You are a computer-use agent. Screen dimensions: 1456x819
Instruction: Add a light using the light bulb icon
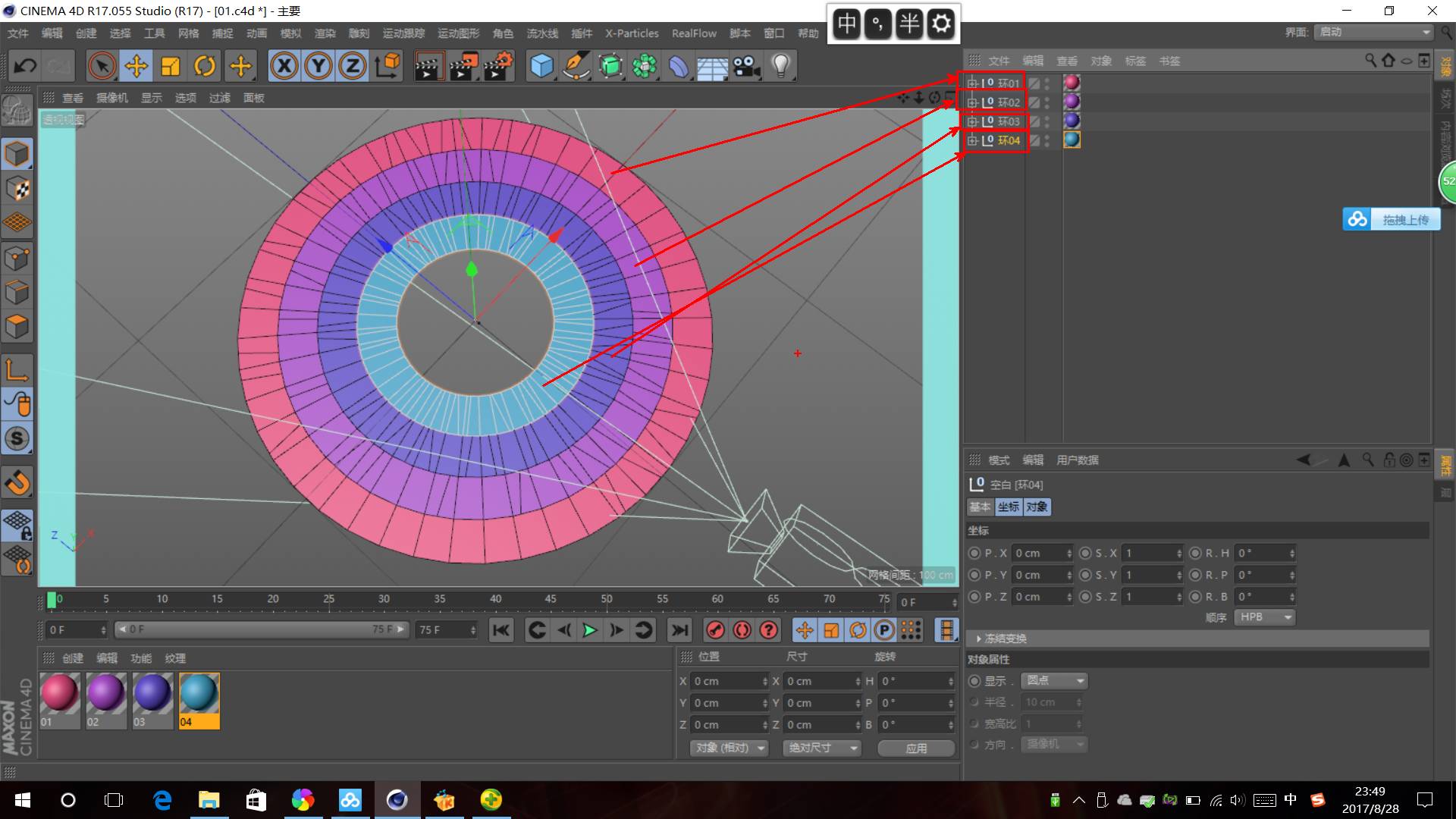pyautogui.click(x=780, y=67)
